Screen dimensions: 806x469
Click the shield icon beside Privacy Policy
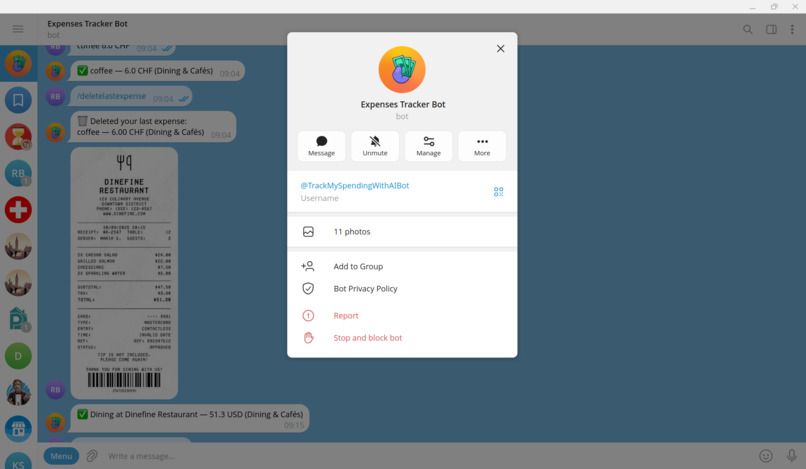coord(308,288)
